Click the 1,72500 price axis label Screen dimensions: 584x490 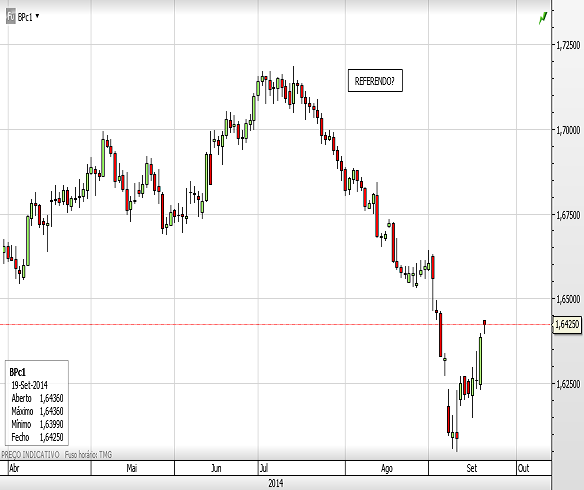click(x=568, y=45)
